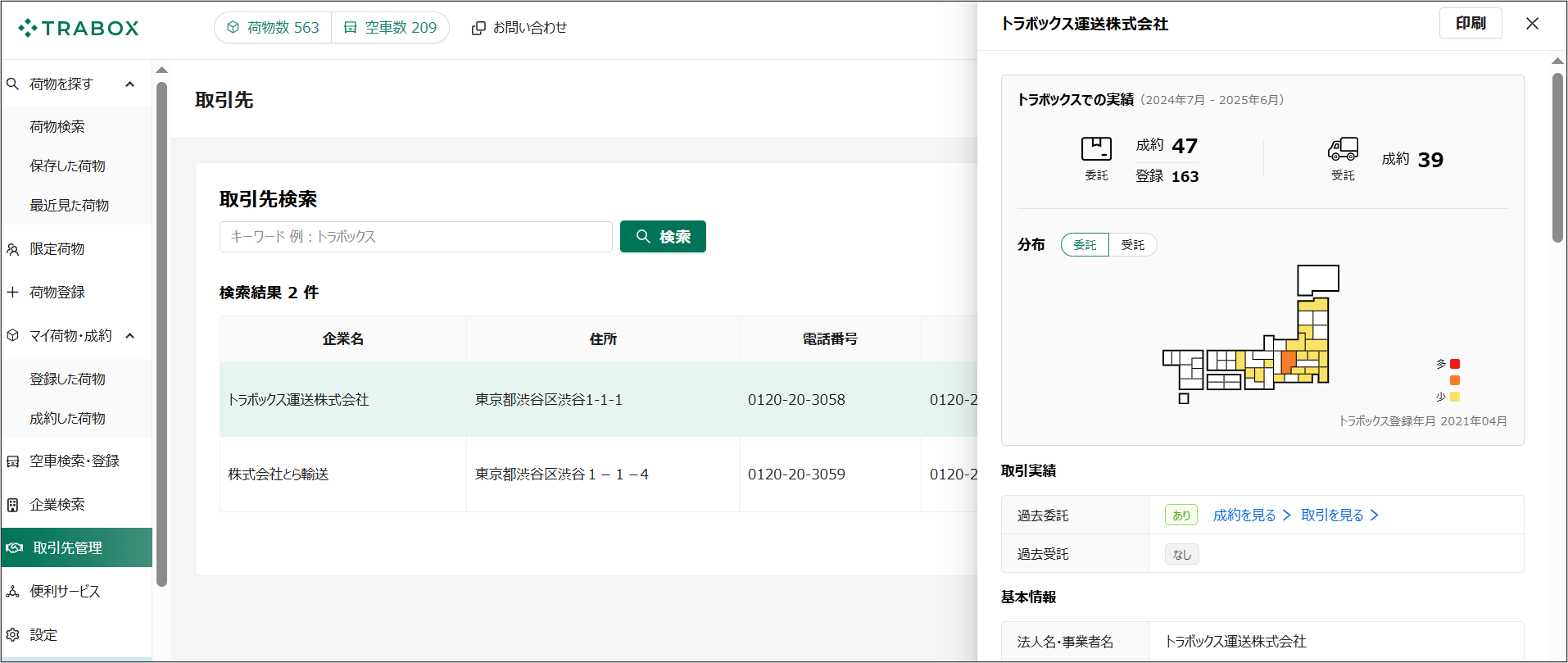Image resolution: width=1568 pixels, height=663 pixels.
Task: Select 委託 distribution toggle
Action: coord(1085,245)
